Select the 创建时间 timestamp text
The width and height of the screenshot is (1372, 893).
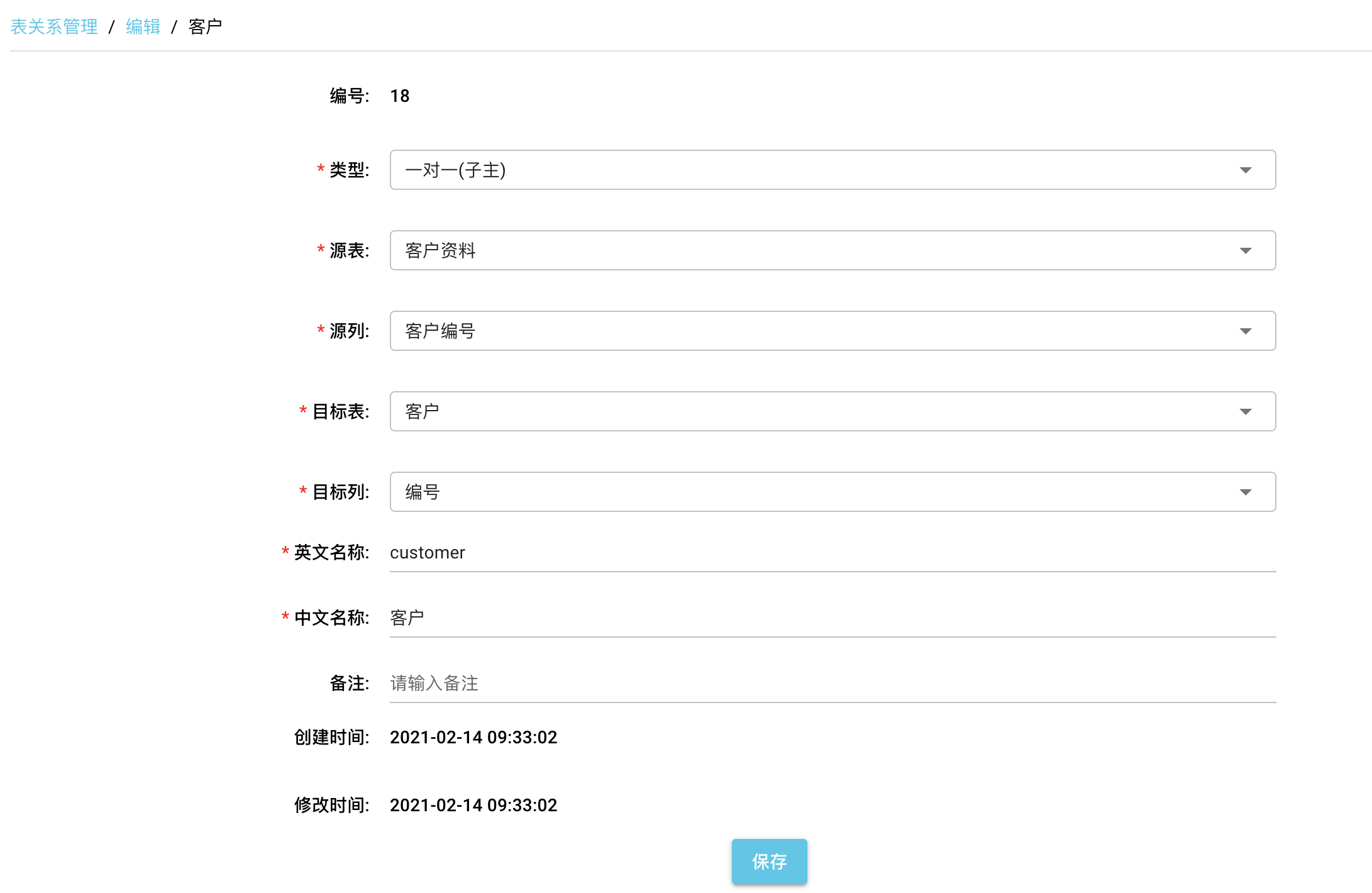click(473, 737)
